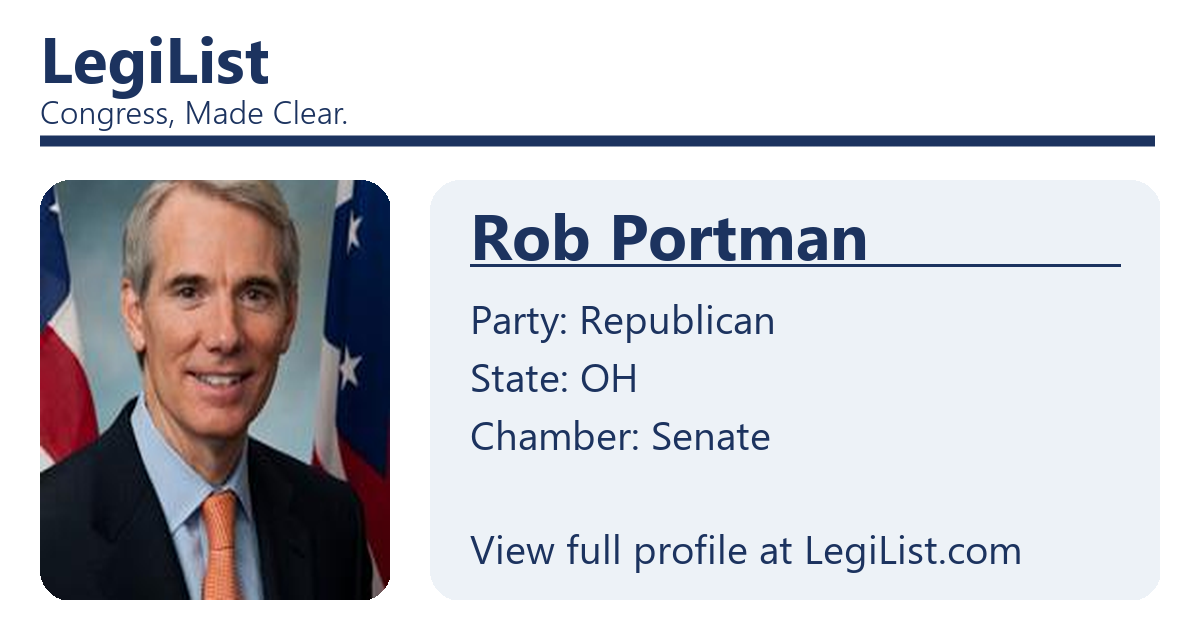Click the dark blue header divider bar
This screenshot has height=630, width=1200.
point(597,141)
